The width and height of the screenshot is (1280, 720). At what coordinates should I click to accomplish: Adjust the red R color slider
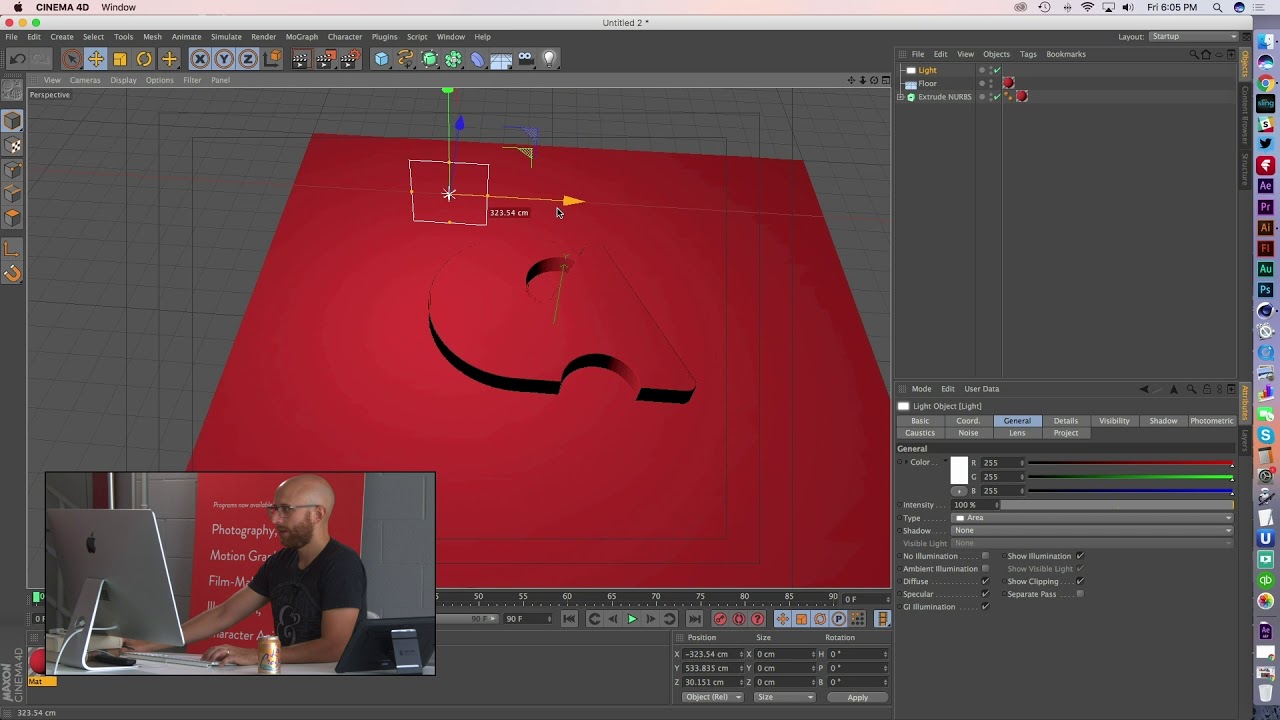(1131, 463)
